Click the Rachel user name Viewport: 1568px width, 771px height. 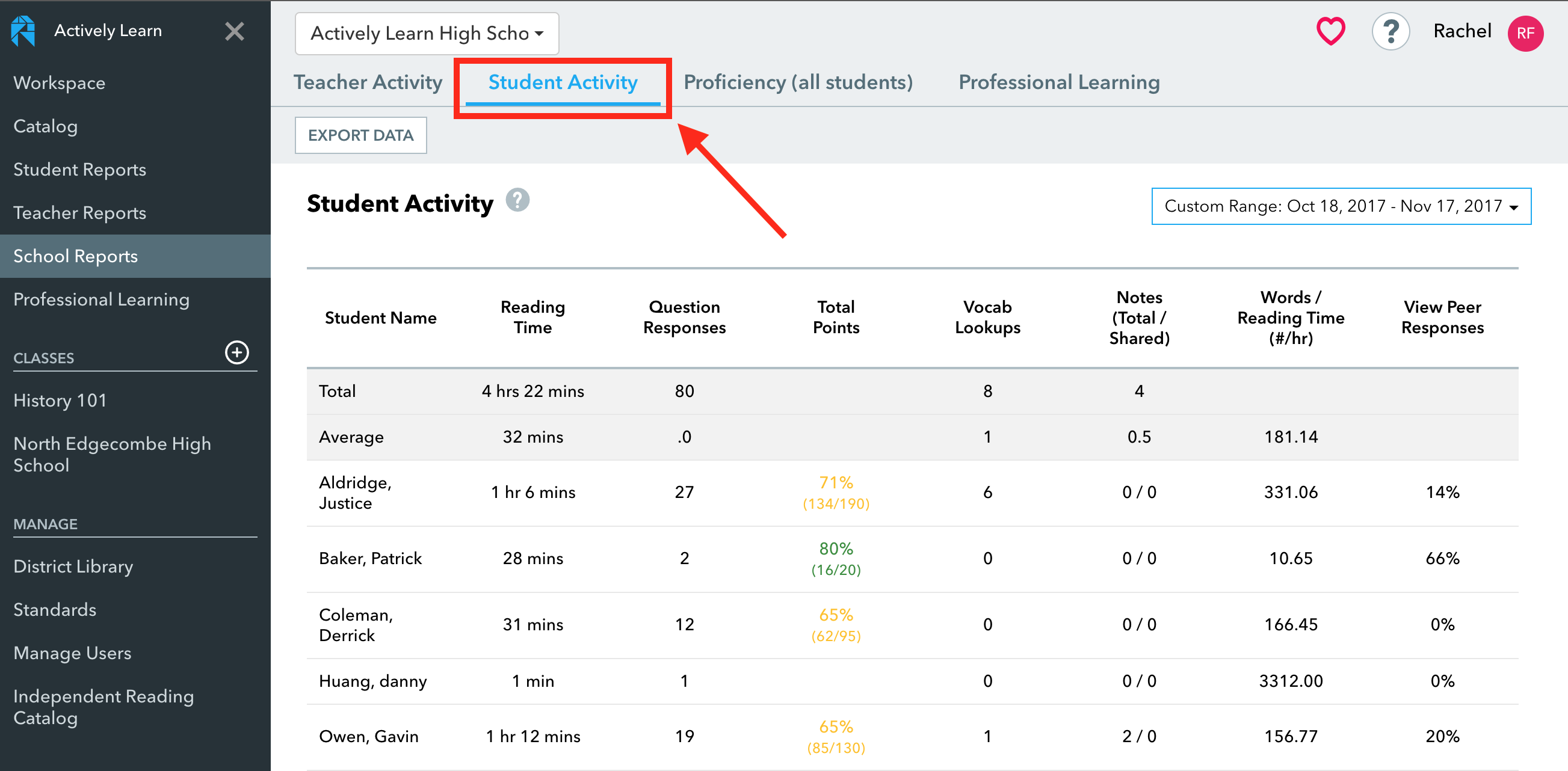point(1462,31)
